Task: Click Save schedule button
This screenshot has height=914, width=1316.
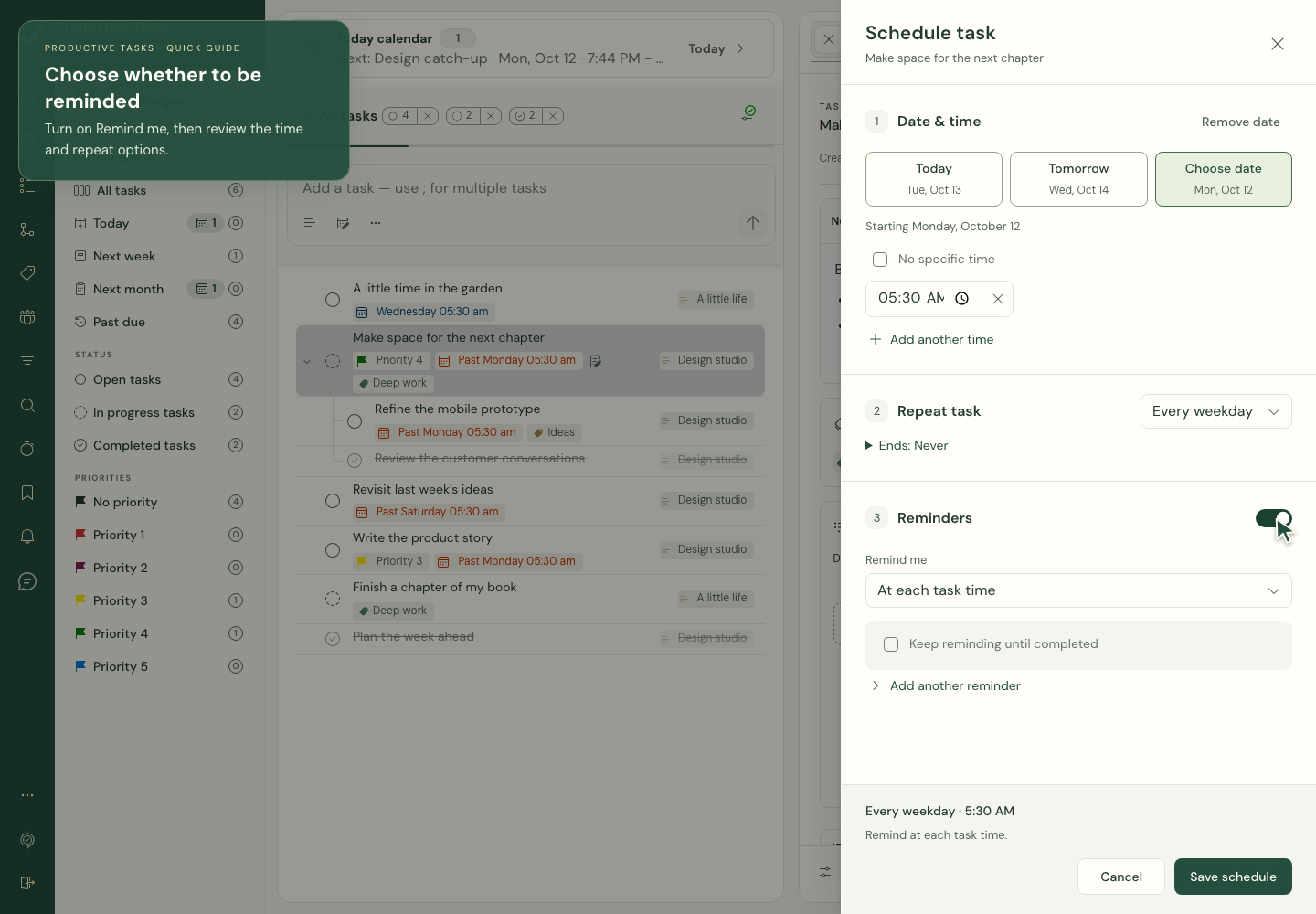Action: [x=1233, y=877]
